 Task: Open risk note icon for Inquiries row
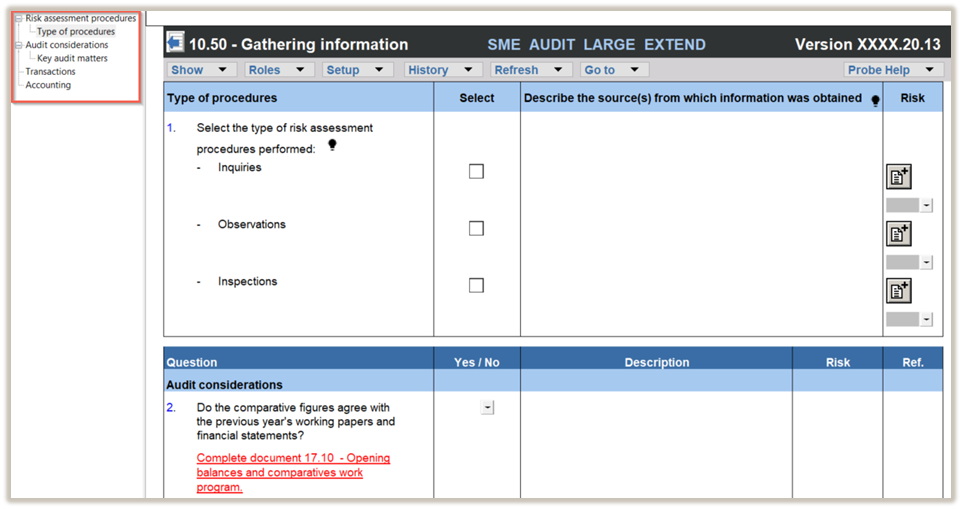pyautogui.click(x=898, y=177)
